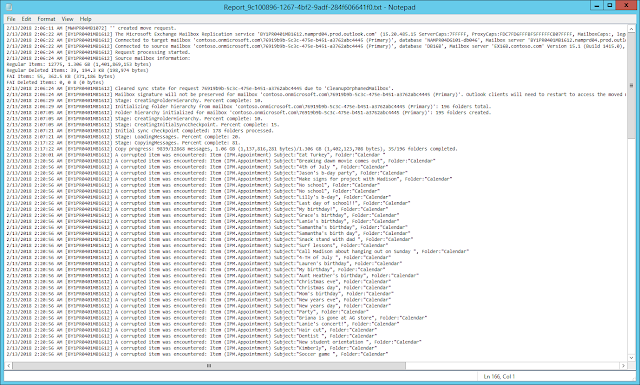Open the Edit menu
This screenshot has height=385, width=640.
pos(27,19)
